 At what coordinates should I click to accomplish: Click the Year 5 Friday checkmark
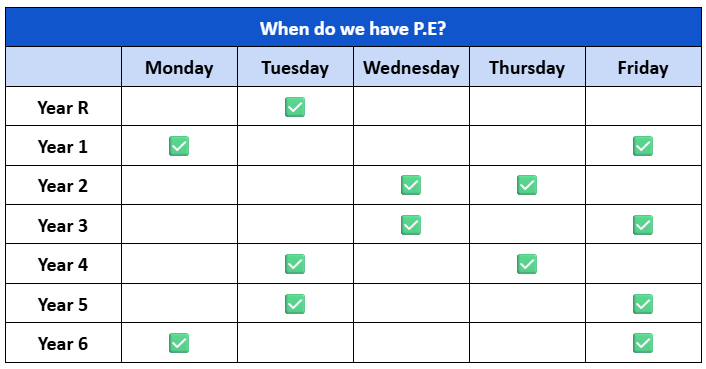click(x=643, y=304)
